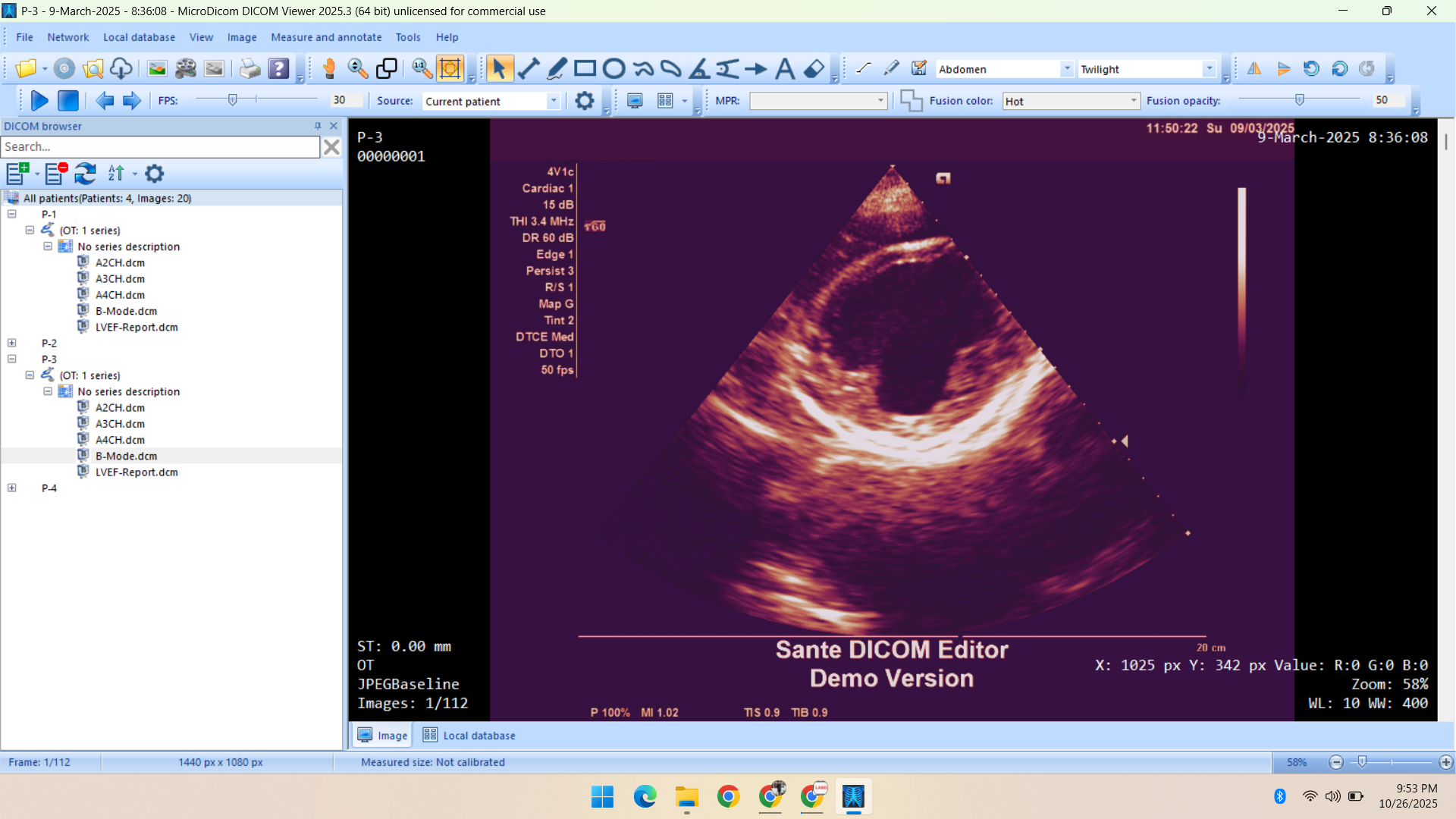Image resolution: width=1456 pixels, height=819 pixels.
Task: Toggle the arrow pointer select mode
Action: coord(498,69)
